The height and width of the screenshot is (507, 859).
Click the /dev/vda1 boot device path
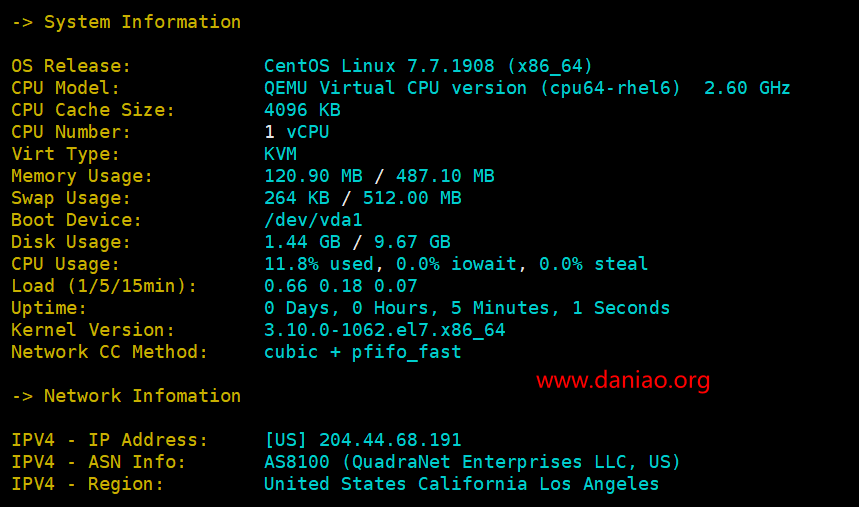[x=313, y=220]
